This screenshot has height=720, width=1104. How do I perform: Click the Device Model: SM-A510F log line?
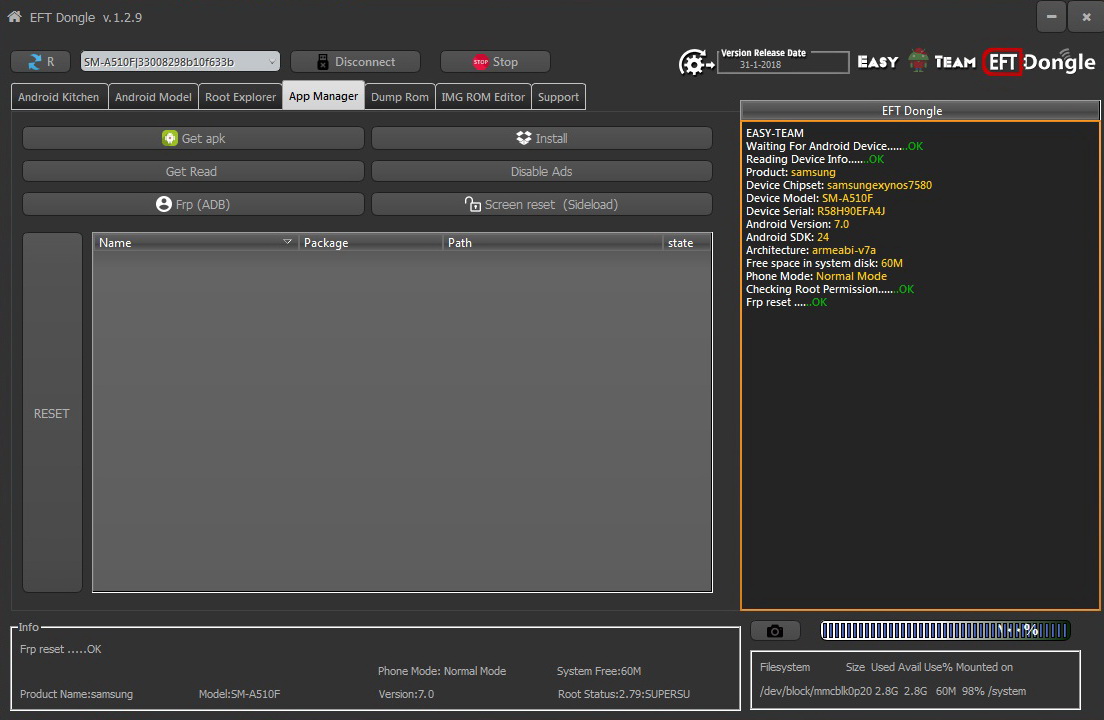(x=809, y=198)
